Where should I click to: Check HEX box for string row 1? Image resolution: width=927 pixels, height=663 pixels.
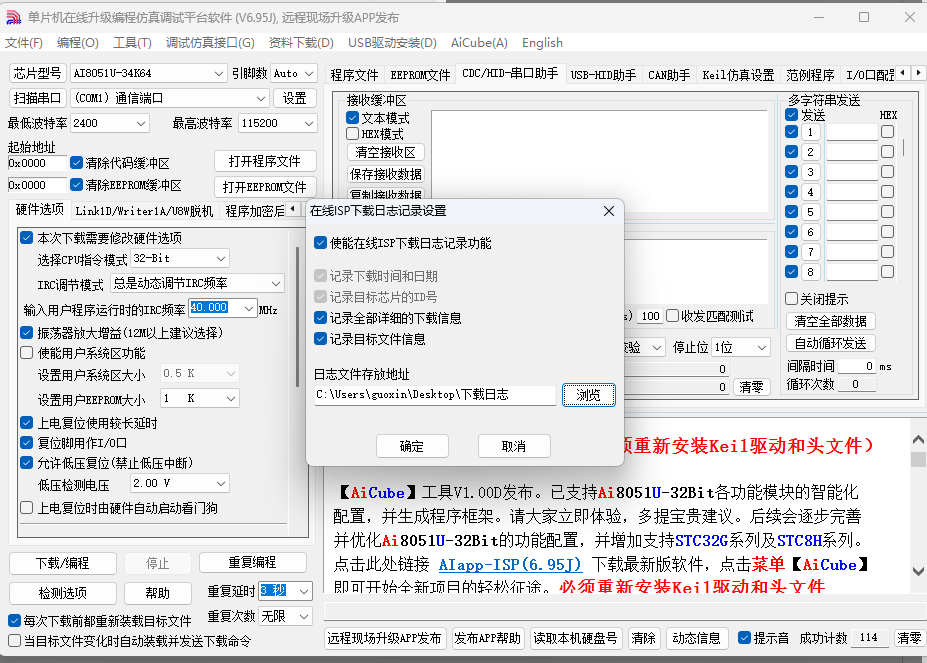point(887,132)
